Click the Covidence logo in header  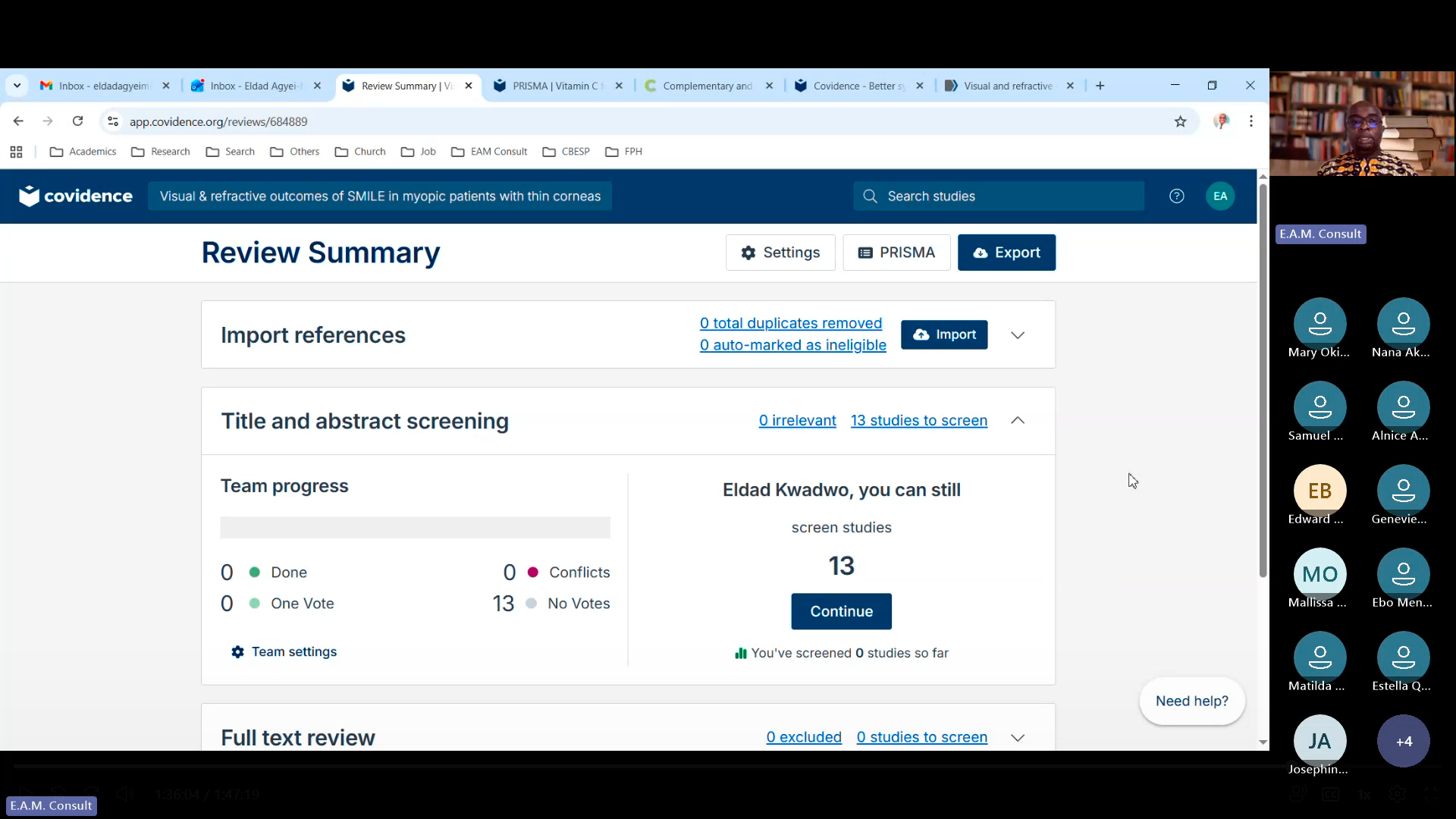tap(76, 196)
